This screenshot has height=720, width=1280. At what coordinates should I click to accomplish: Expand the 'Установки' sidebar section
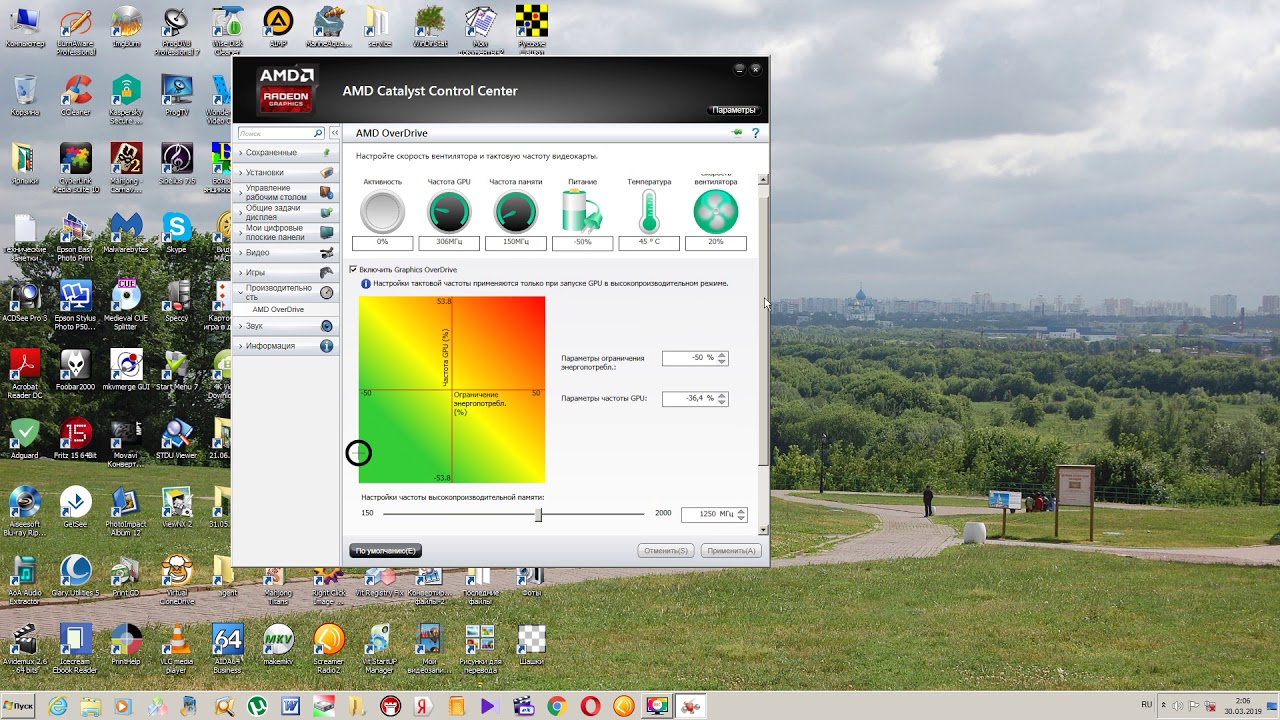[x=286, y=173]
